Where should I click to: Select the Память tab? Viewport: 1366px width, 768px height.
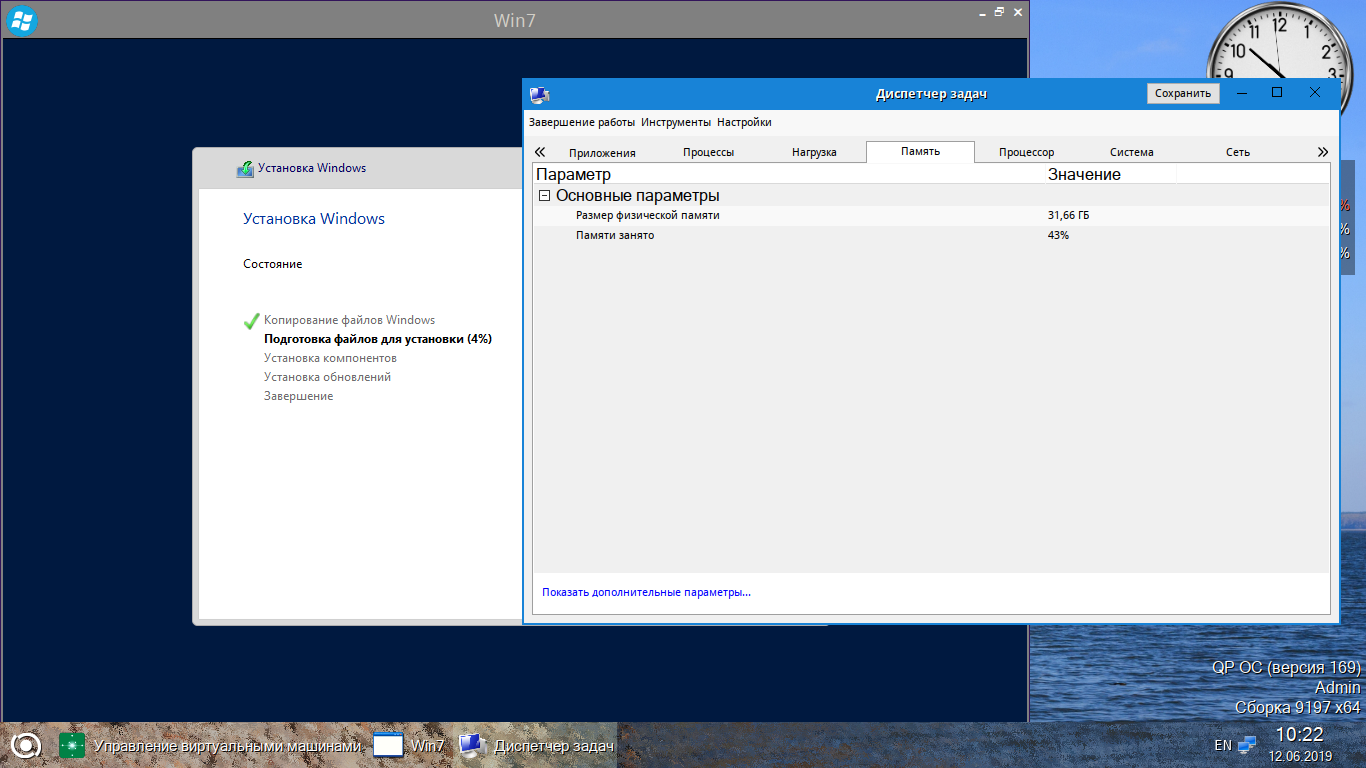coord(920,152)
